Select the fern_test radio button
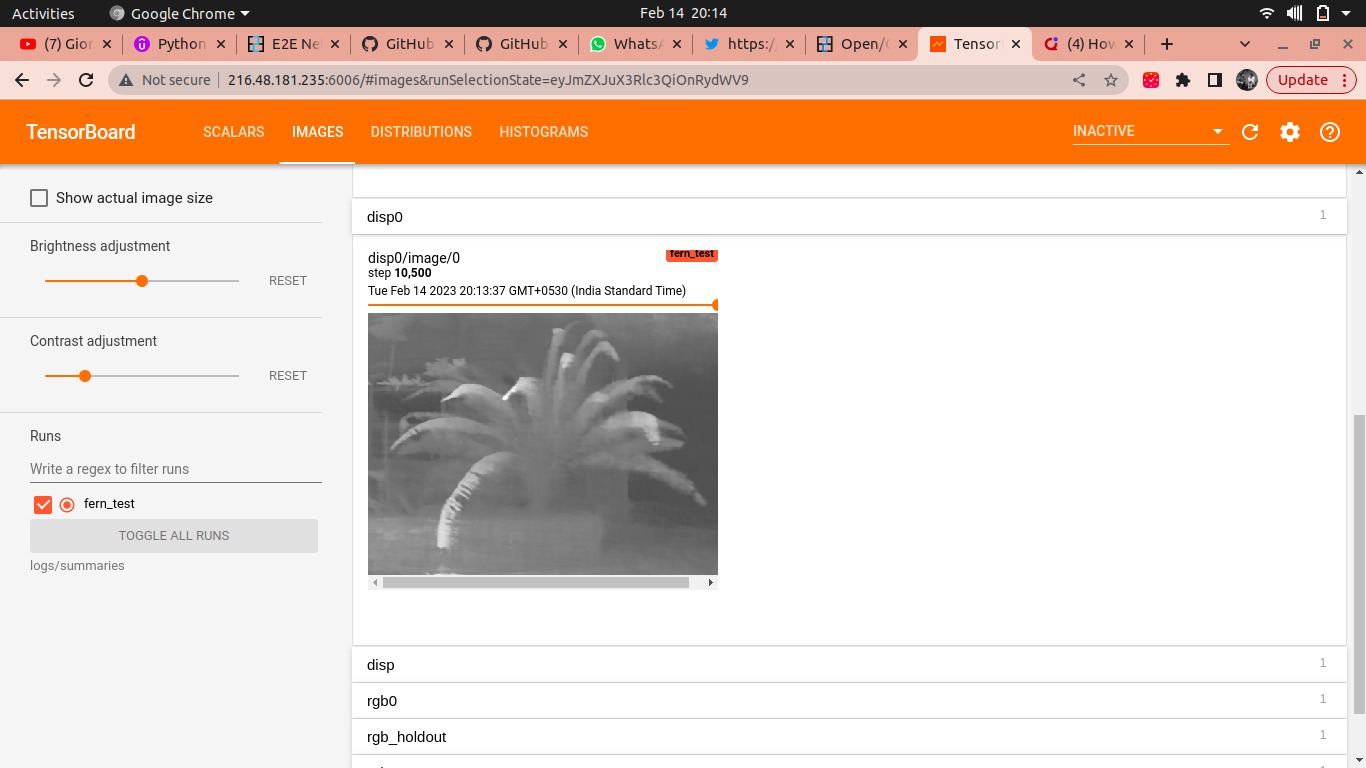 coord(67,504)
